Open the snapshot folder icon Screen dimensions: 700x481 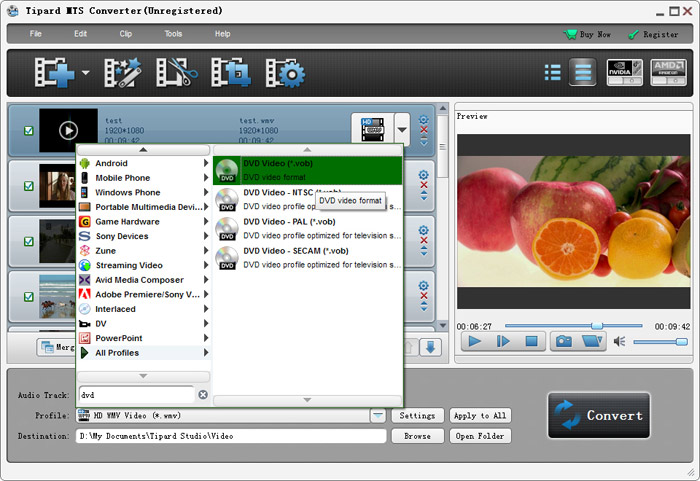pos(592,342)
